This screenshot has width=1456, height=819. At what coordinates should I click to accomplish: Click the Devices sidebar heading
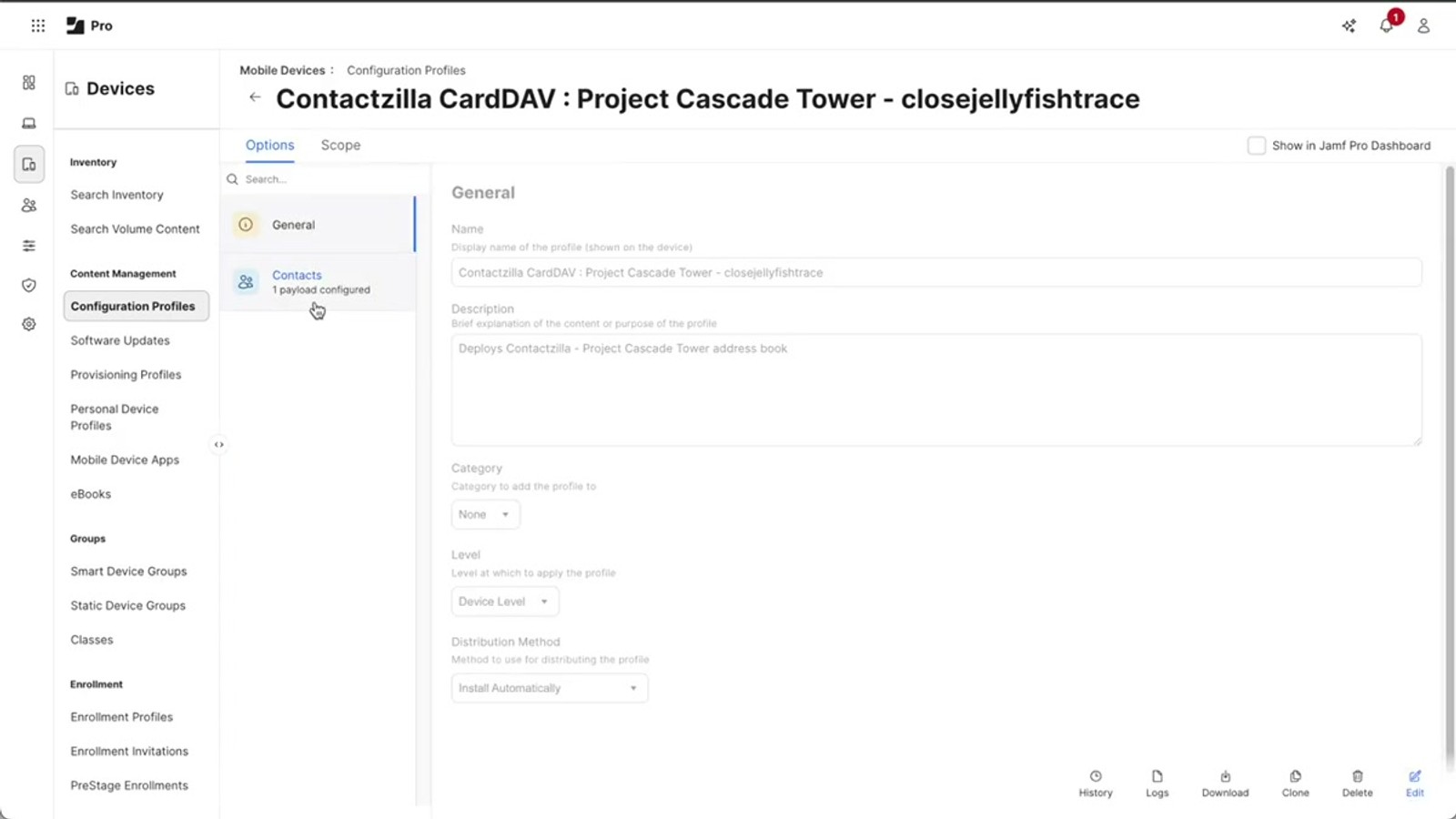pos(110,88)
